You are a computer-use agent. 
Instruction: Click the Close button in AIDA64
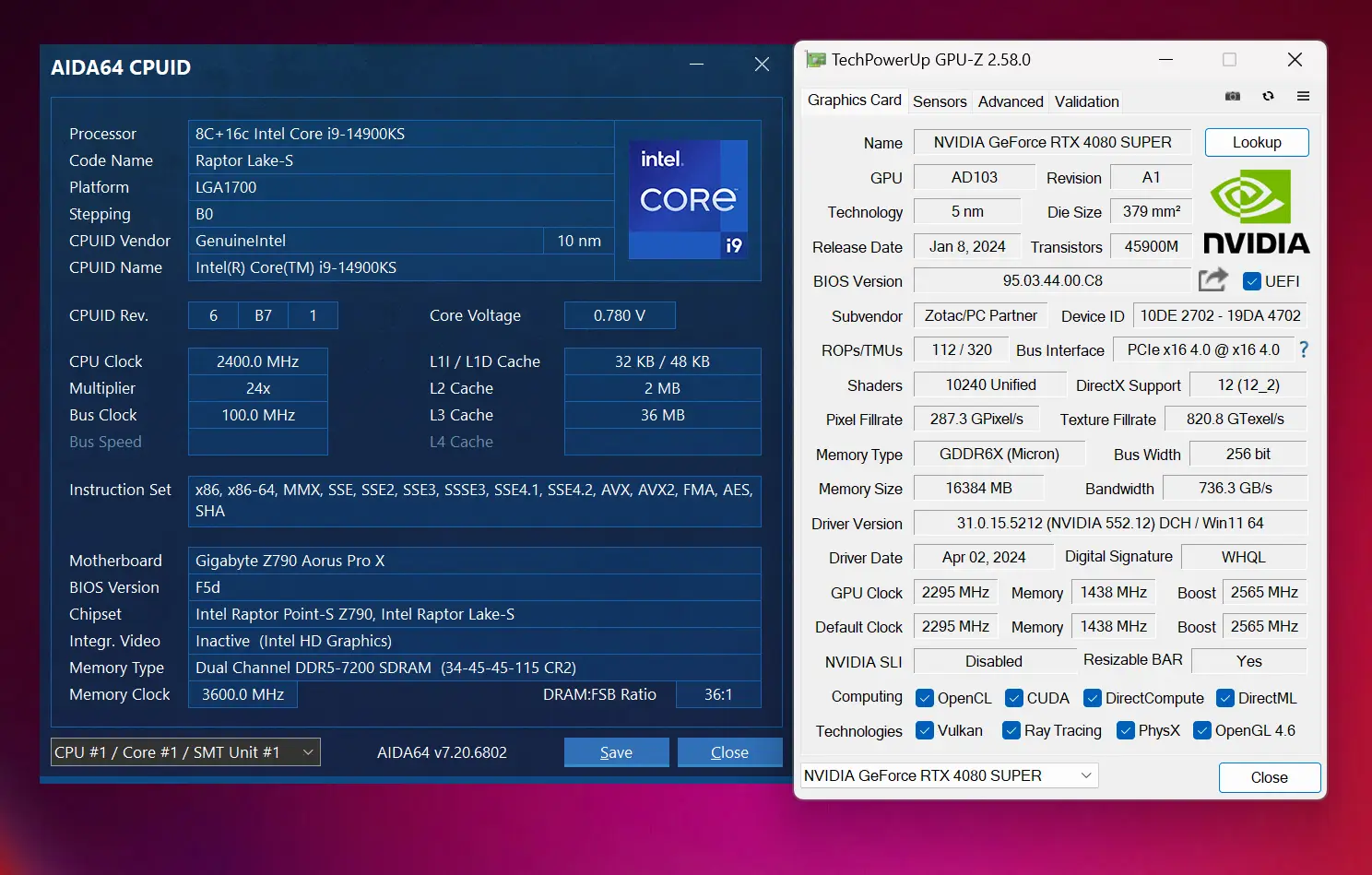pyautogui.click(x=729, y=752)
